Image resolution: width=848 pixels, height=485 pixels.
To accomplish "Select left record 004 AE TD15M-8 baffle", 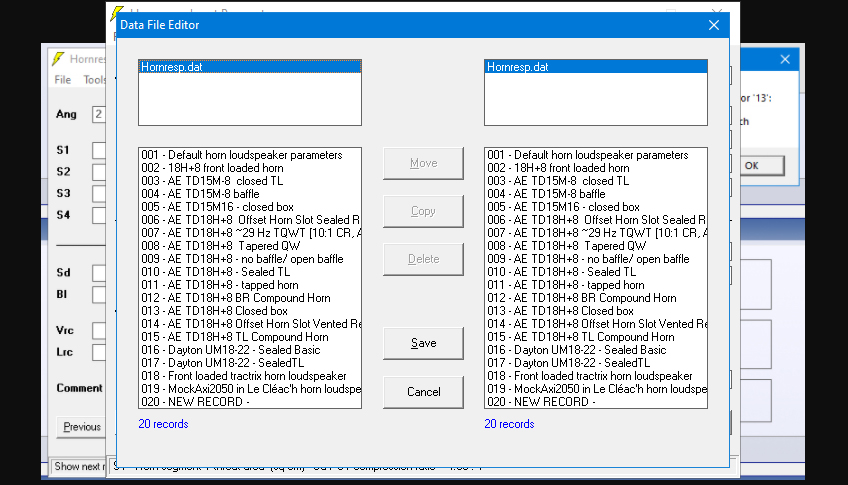I will click(x=250, y=194).
